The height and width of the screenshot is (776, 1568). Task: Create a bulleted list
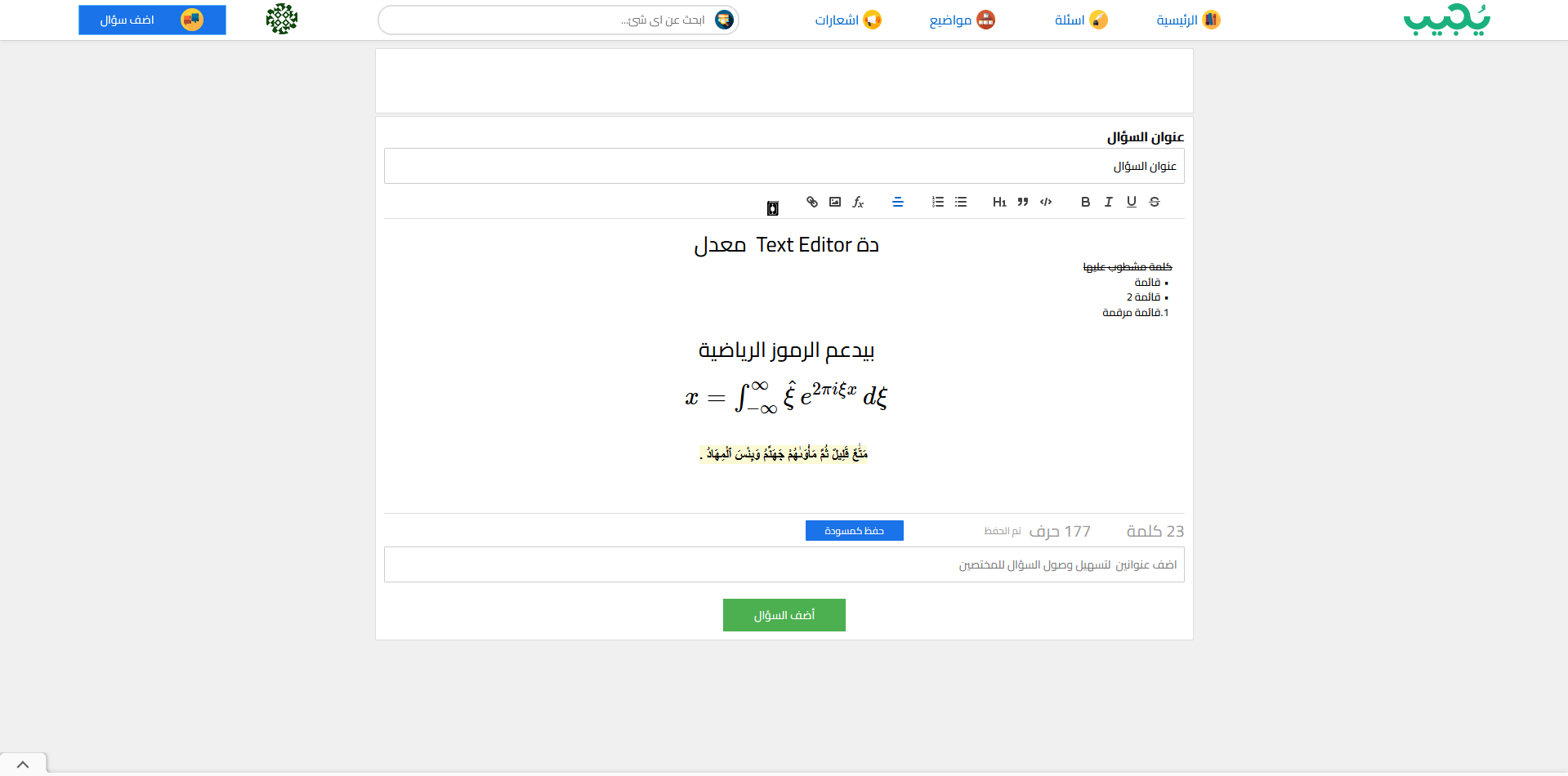[961, 202]
